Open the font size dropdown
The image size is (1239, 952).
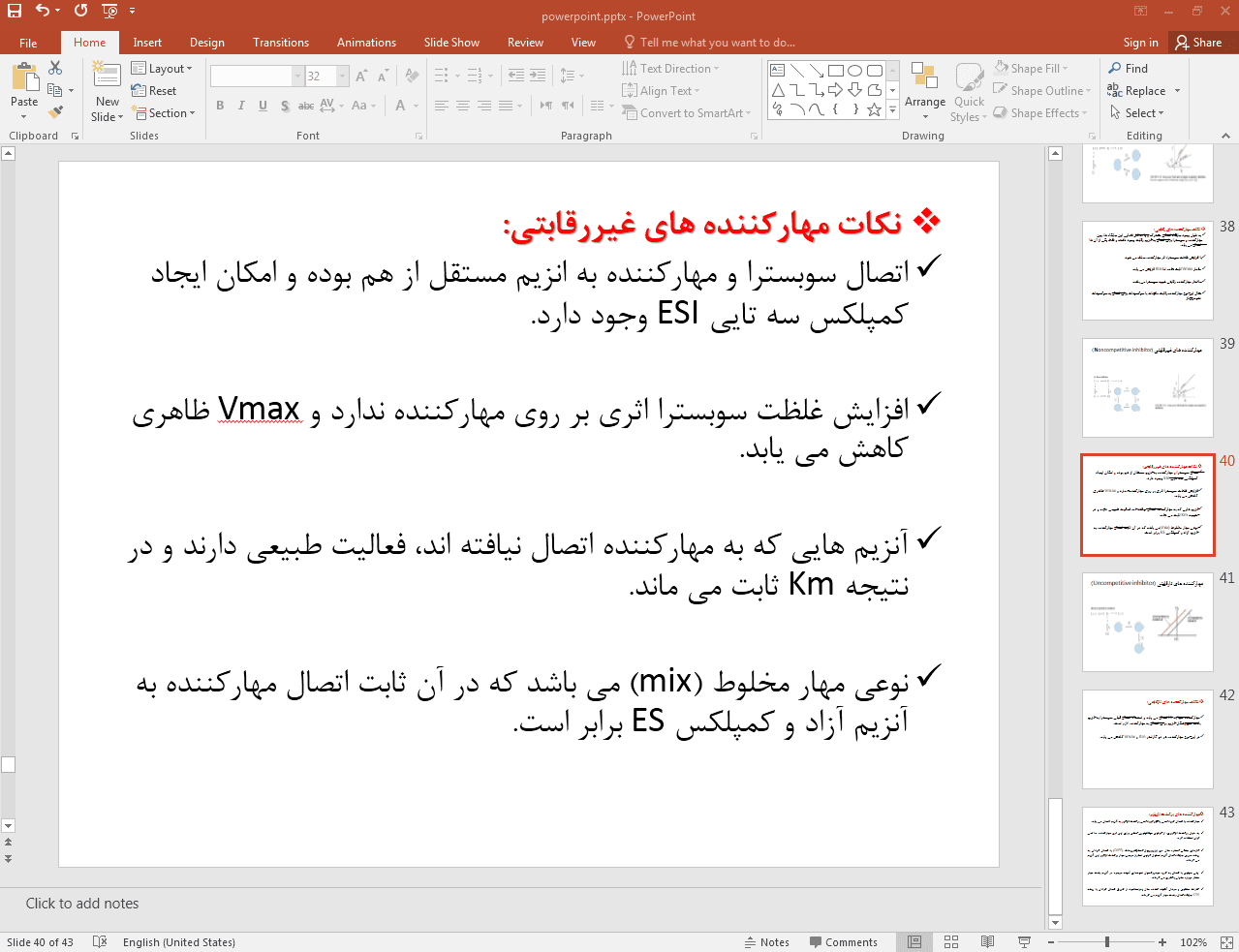pos(343,76)
